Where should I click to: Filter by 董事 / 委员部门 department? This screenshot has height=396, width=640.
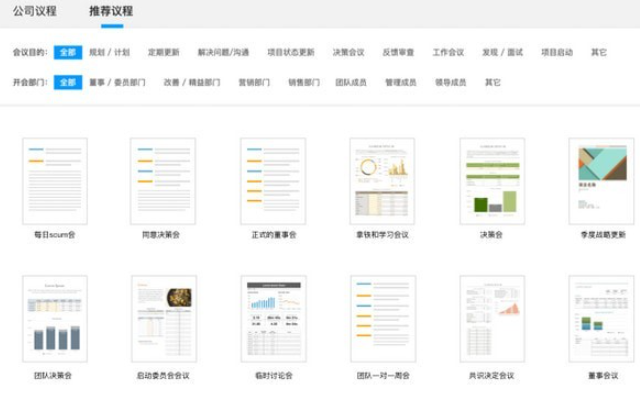click(x=117, y=82)
